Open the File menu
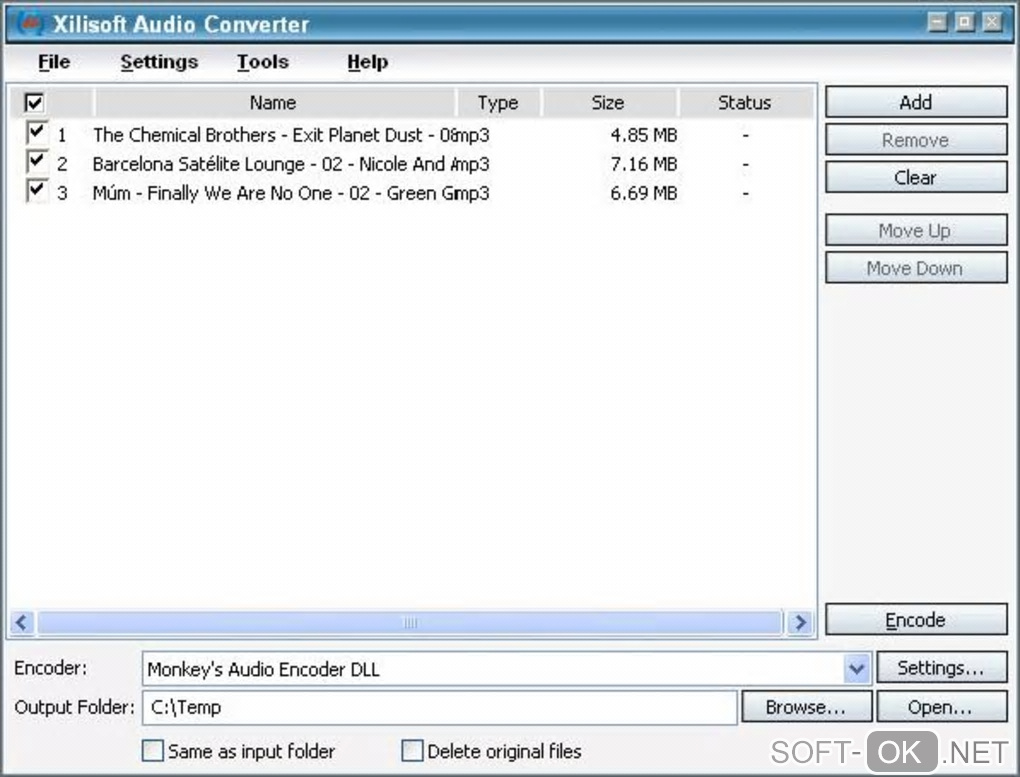This screenshot has height=777, width=1020. click(54, 62)
